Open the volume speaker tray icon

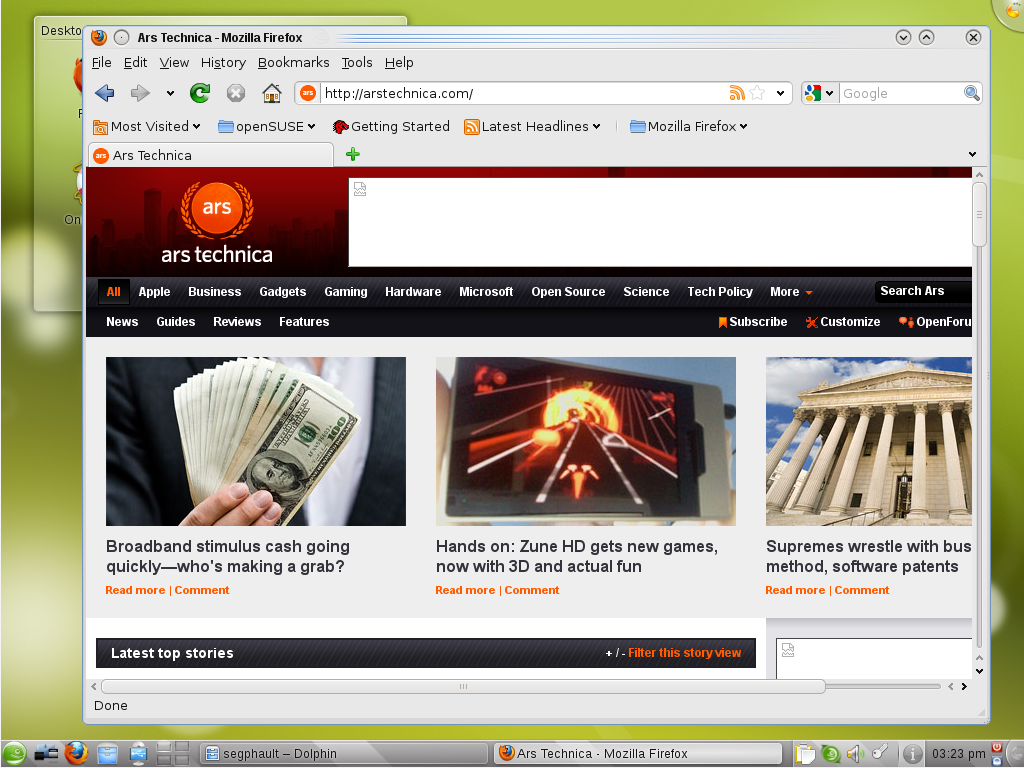pos(855,754)
